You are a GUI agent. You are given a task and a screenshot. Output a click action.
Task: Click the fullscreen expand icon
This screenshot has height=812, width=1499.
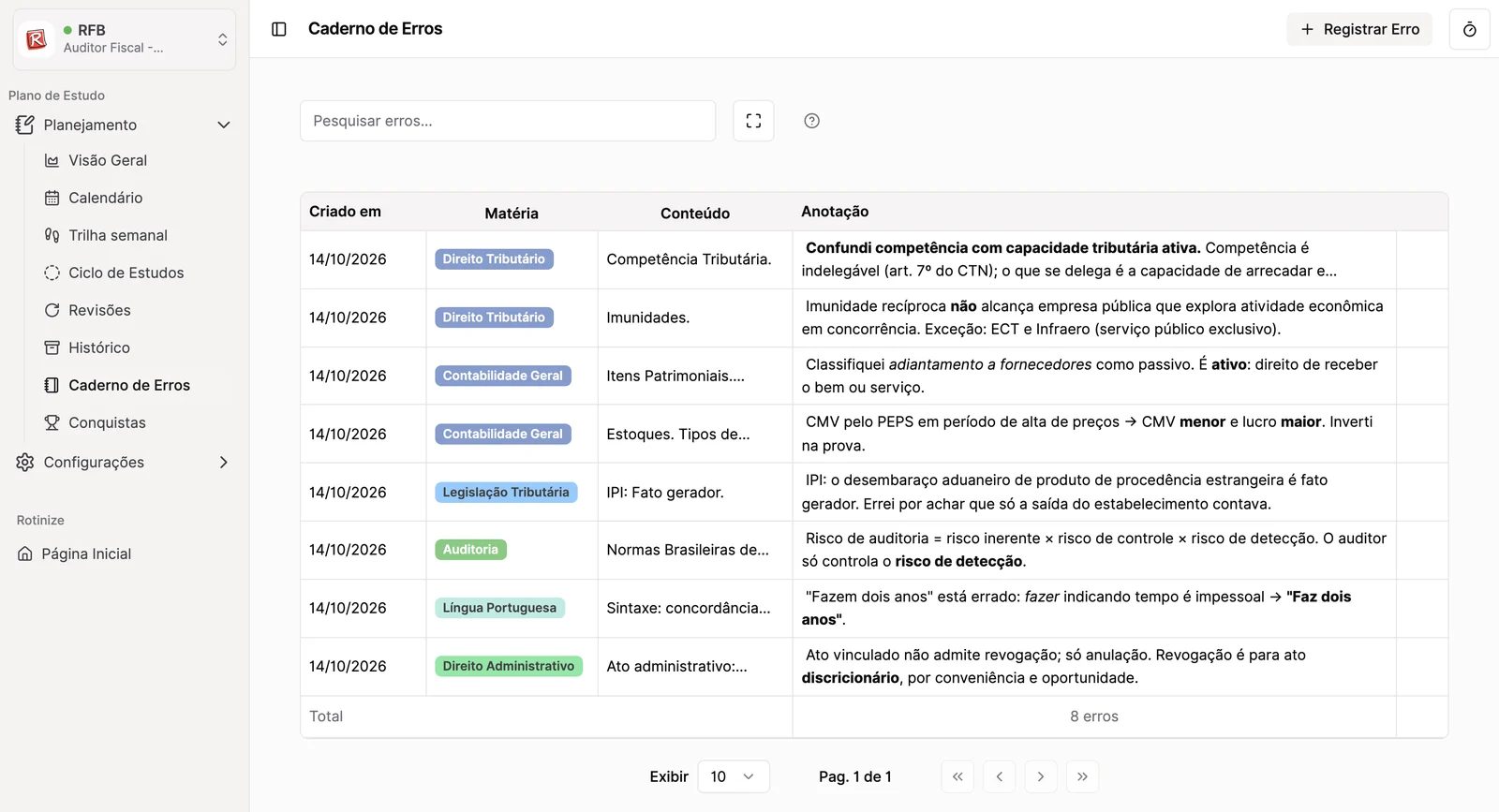pyautogui.click(x=753, y=121)
